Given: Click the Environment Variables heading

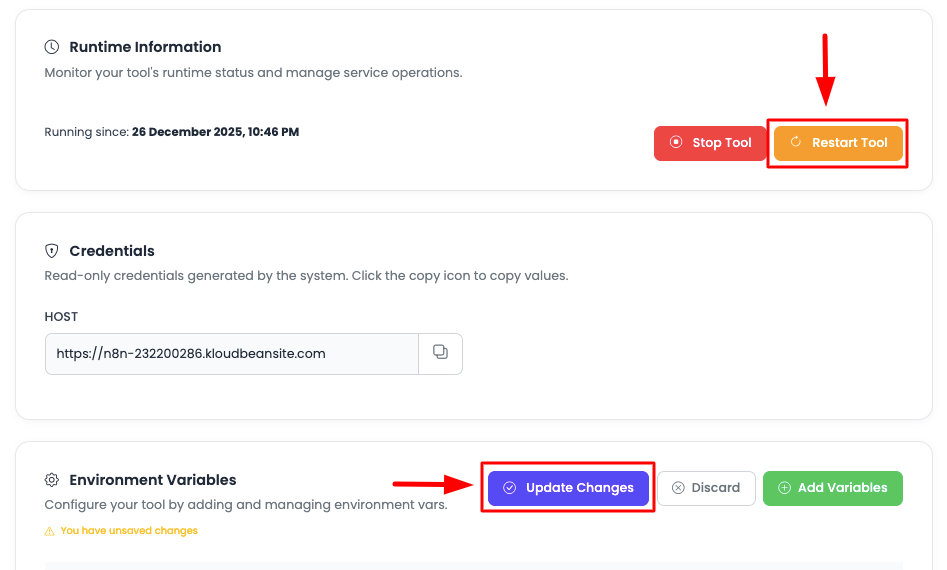Looking at the screenshot, I should coord(153,480).
